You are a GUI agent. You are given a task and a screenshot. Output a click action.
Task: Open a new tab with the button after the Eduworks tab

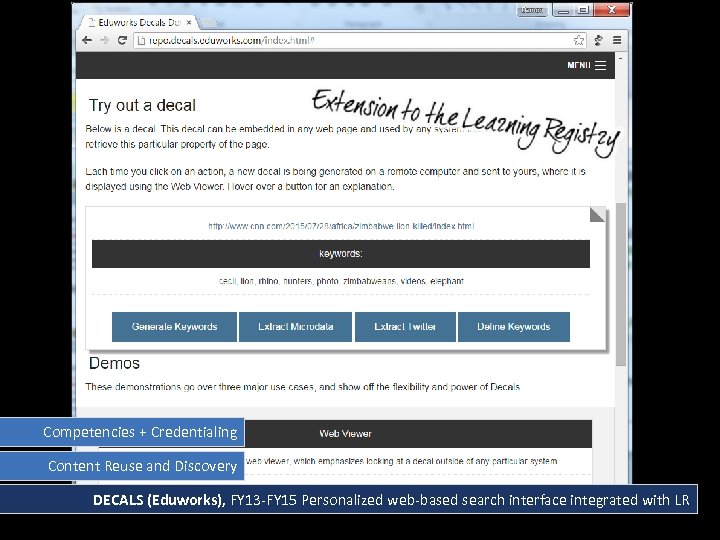coord(209,22)
